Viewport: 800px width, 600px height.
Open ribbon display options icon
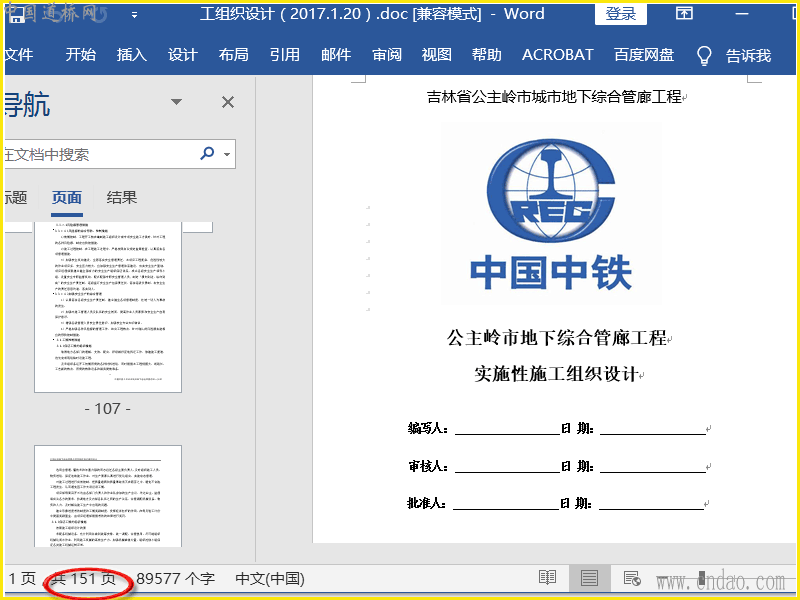(684, 13)
